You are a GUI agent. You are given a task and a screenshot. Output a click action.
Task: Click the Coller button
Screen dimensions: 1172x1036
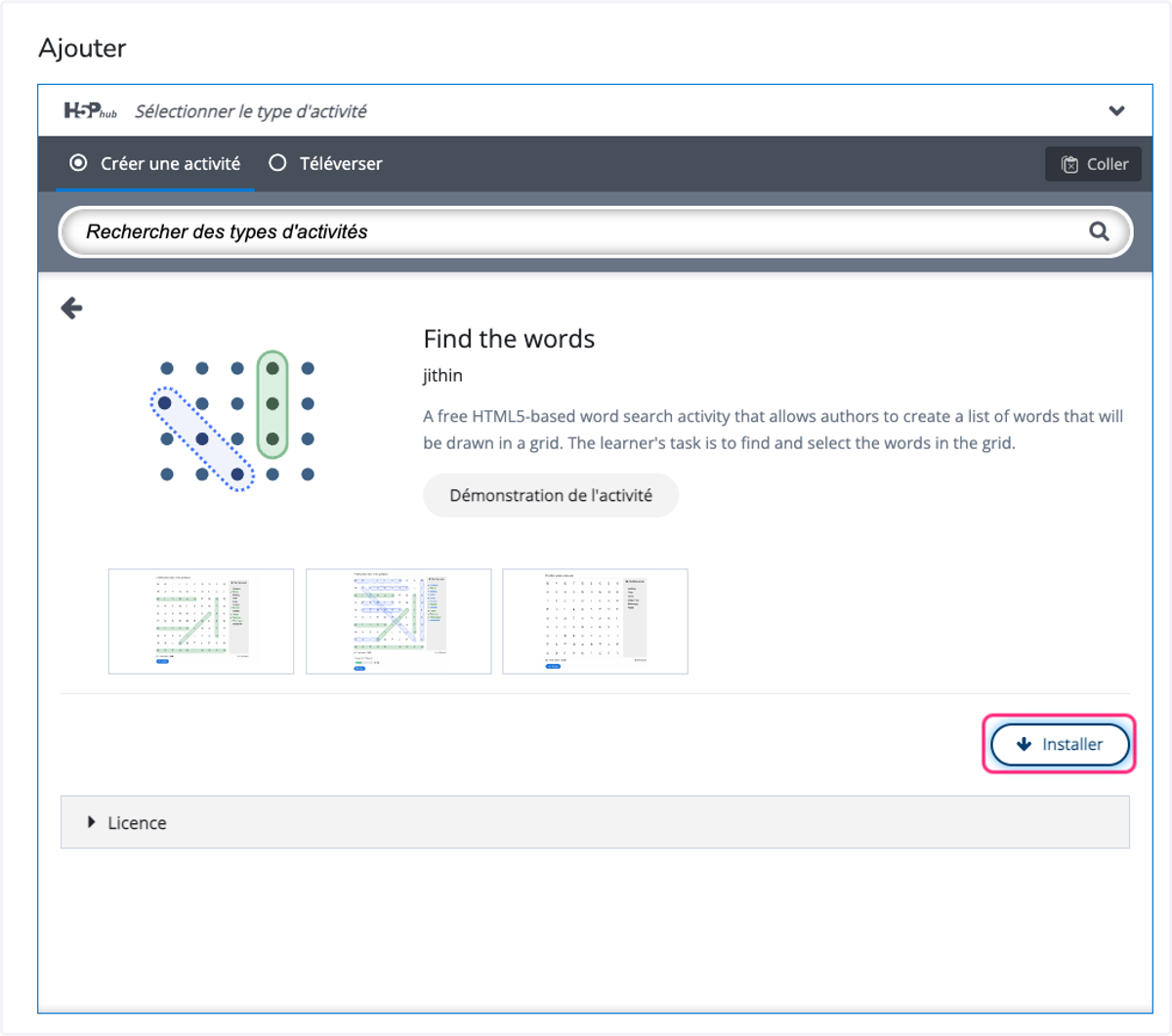(1094, 164)
